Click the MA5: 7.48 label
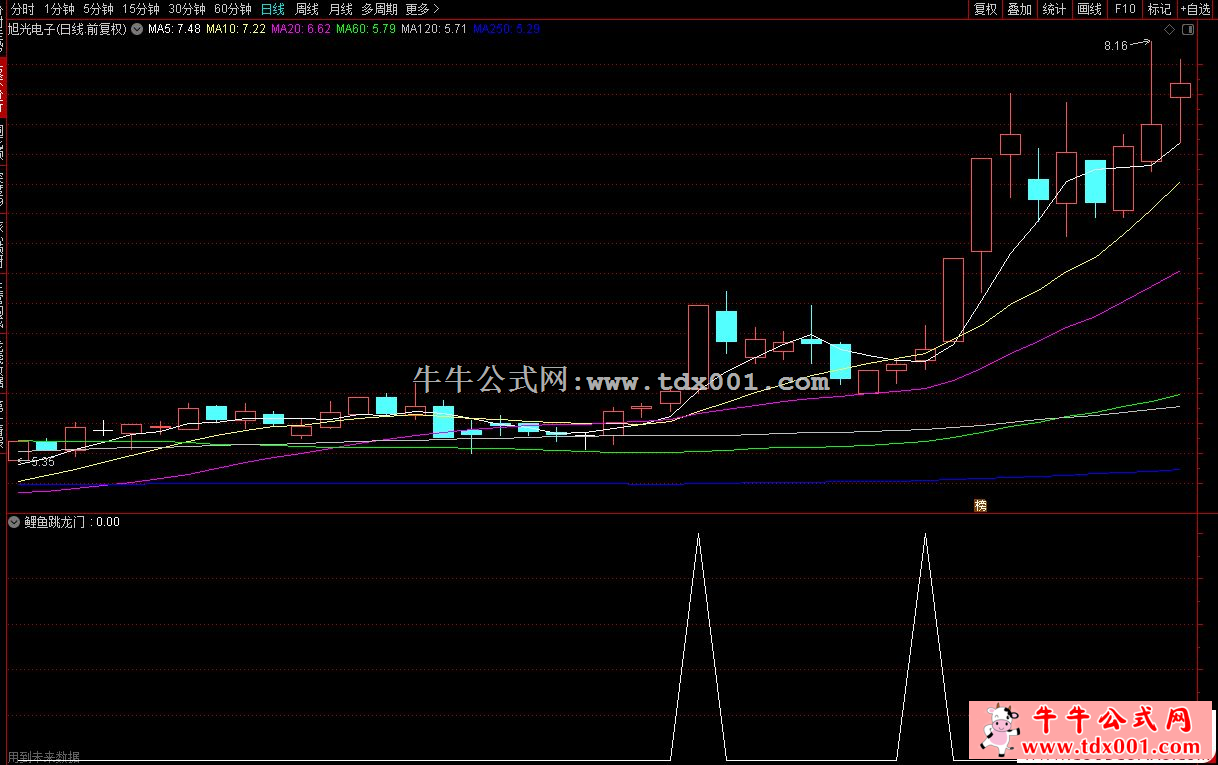The width and height of the screenshot is (1218, 765). tap(174, 29)
